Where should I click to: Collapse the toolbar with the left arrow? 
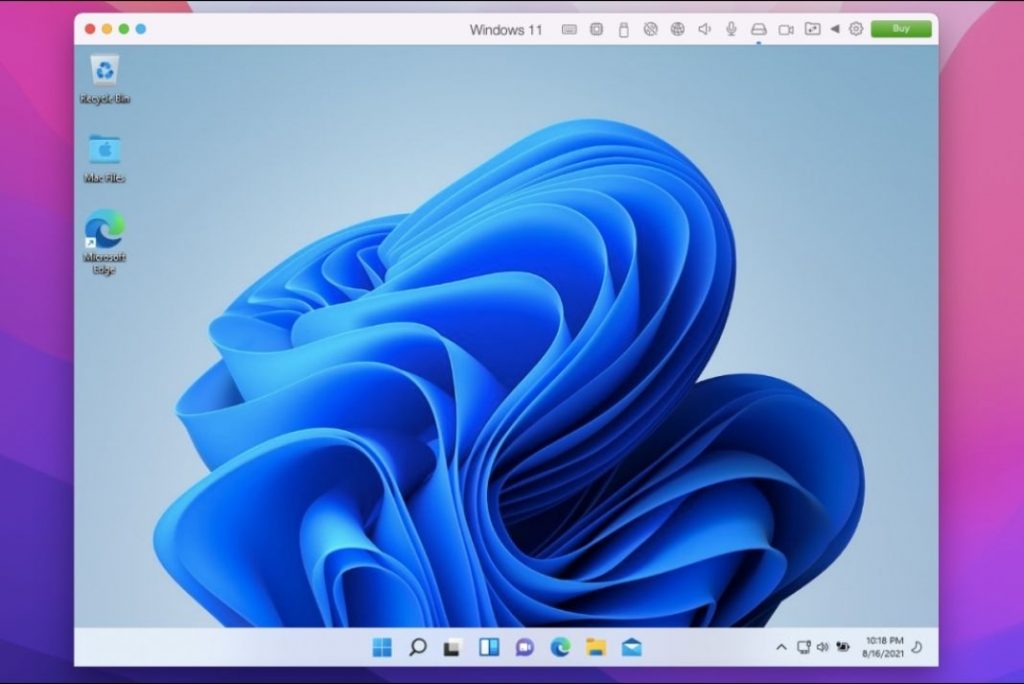click(835, 30)
